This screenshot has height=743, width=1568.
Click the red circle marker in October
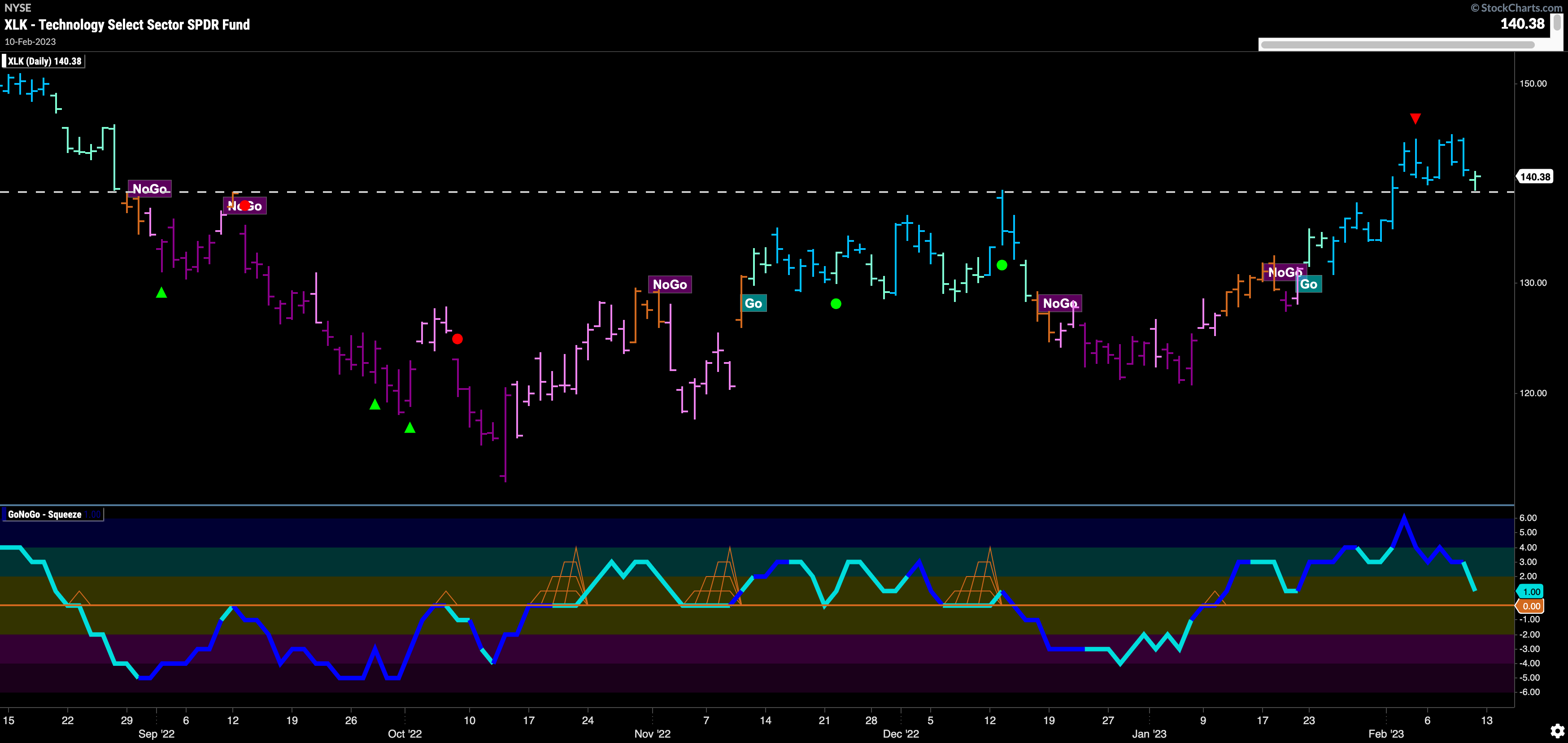(458, 339)
